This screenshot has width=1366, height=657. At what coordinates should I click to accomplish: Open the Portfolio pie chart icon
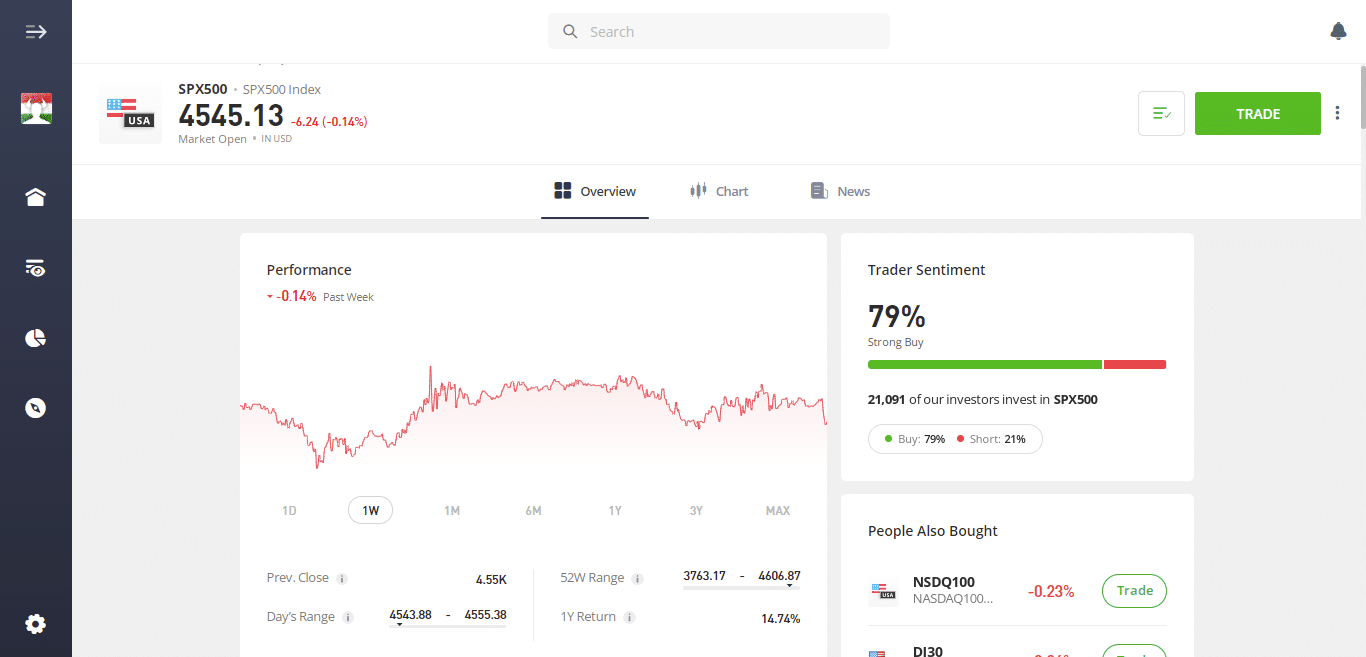pos(35,338)
